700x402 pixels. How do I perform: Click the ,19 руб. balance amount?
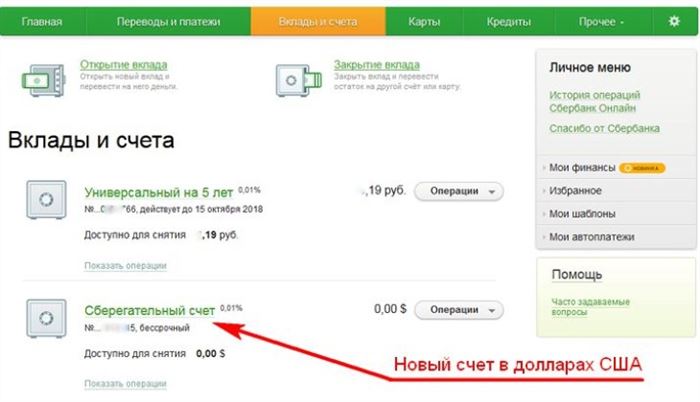(x=384, y=190)
